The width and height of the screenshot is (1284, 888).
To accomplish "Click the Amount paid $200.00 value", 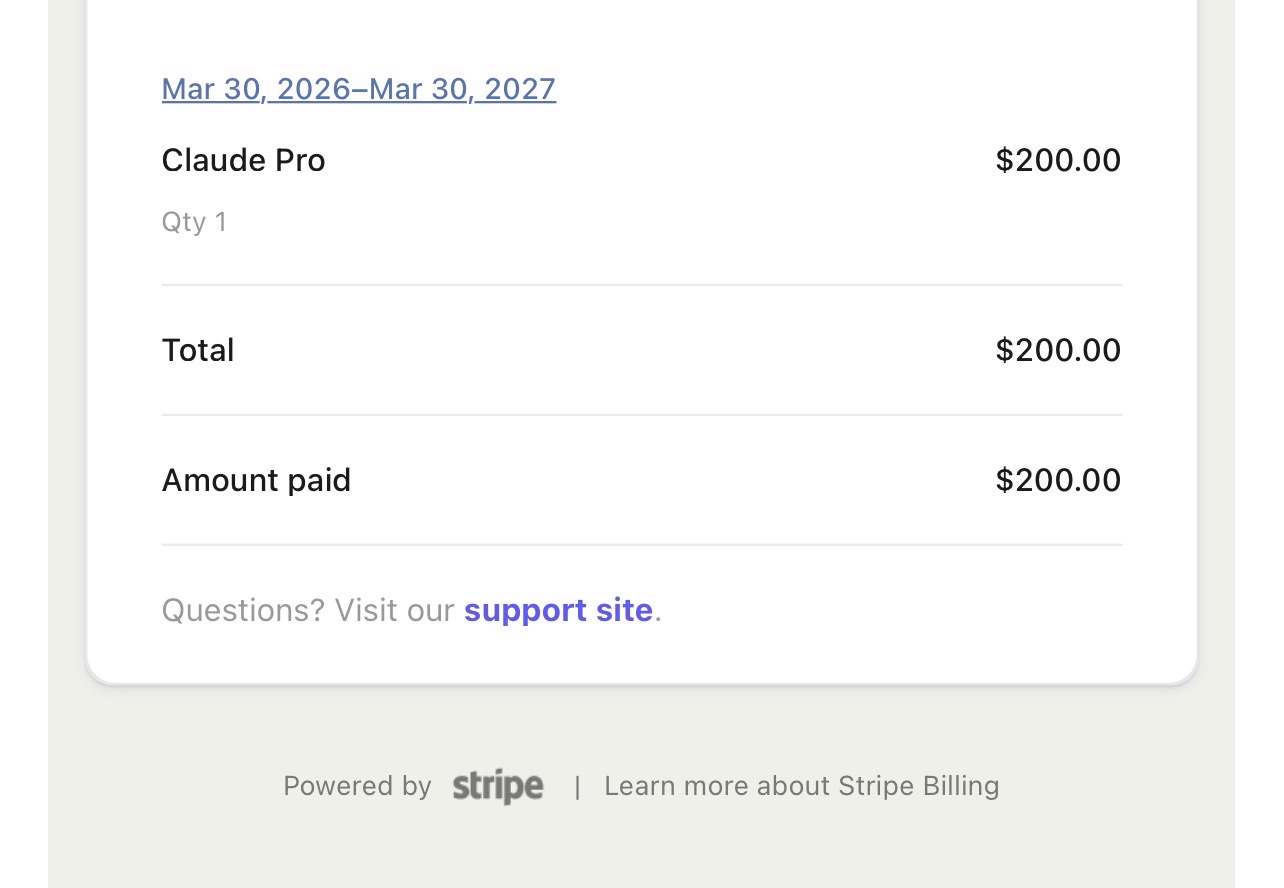I will point(1057,480).
